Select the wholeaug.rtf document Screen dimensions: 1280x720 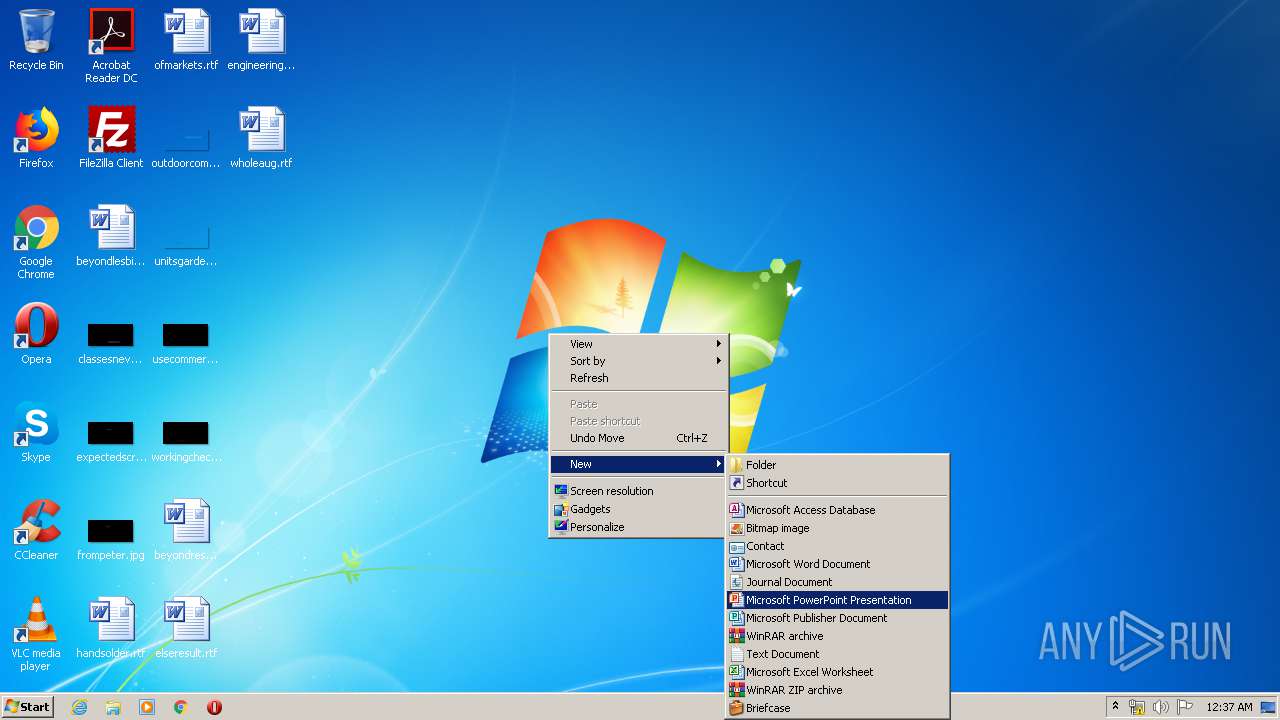click(x=261, y=138)
